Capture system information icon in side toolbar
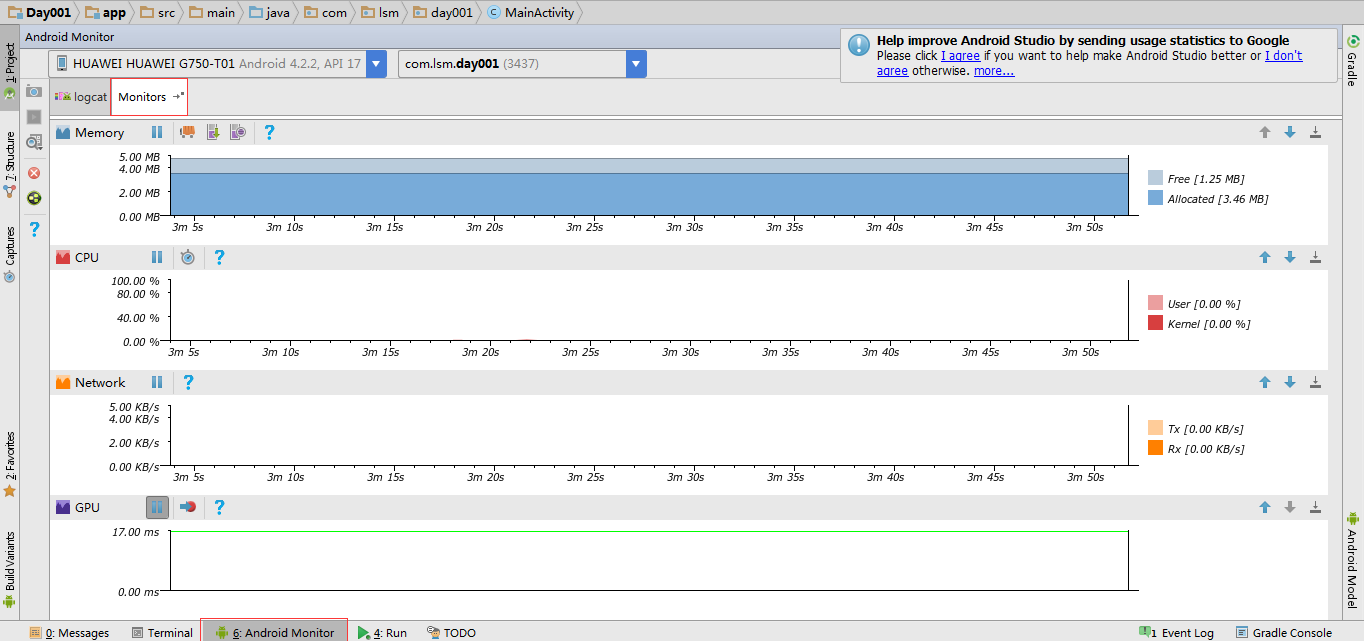Image resolution: width=1364 pixels, height=641 pixels. [34, 142]
